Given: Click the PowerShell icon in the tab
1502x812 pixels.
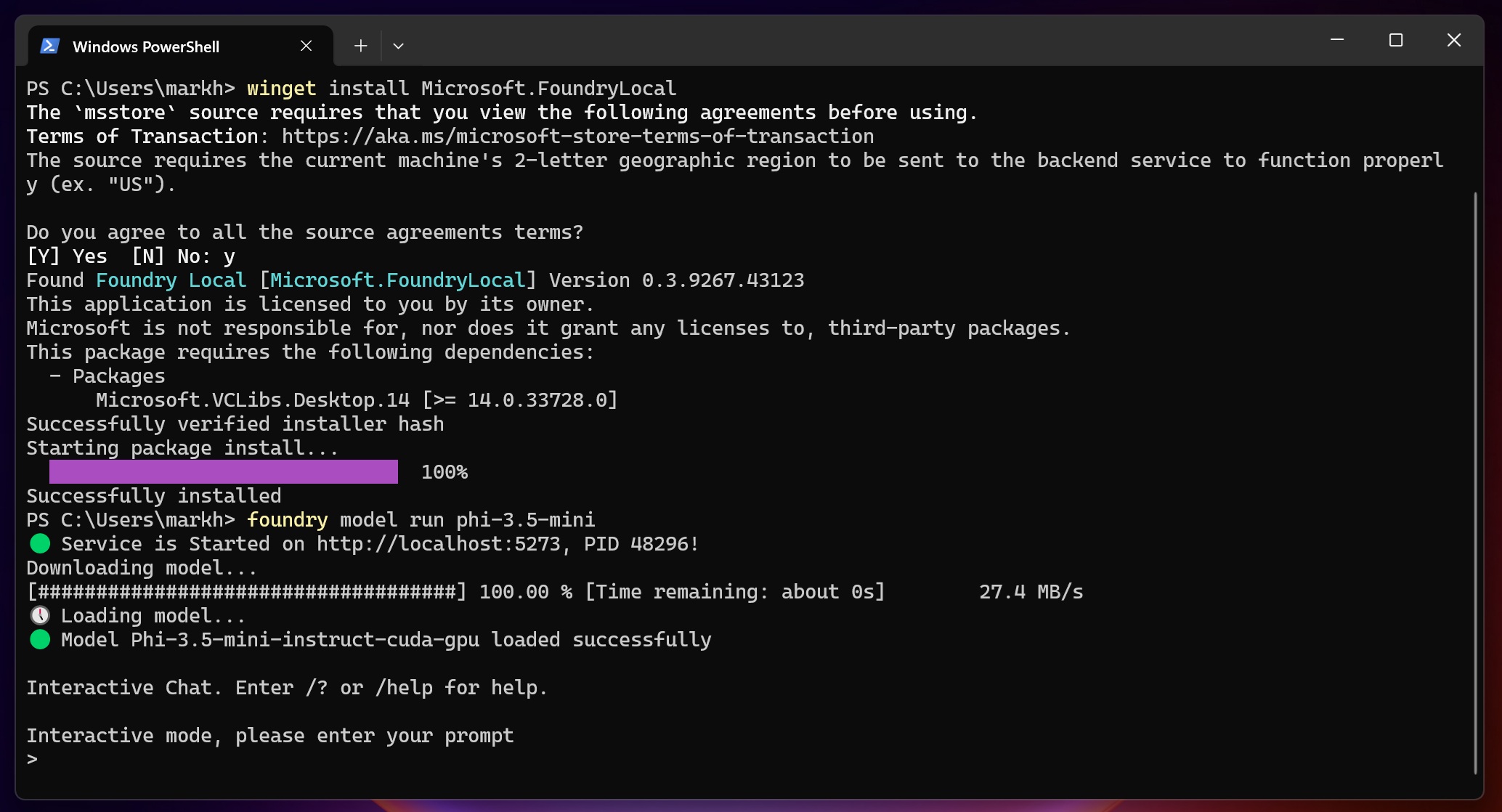Looking at the screenshot, I should click(x=49, y=46).
